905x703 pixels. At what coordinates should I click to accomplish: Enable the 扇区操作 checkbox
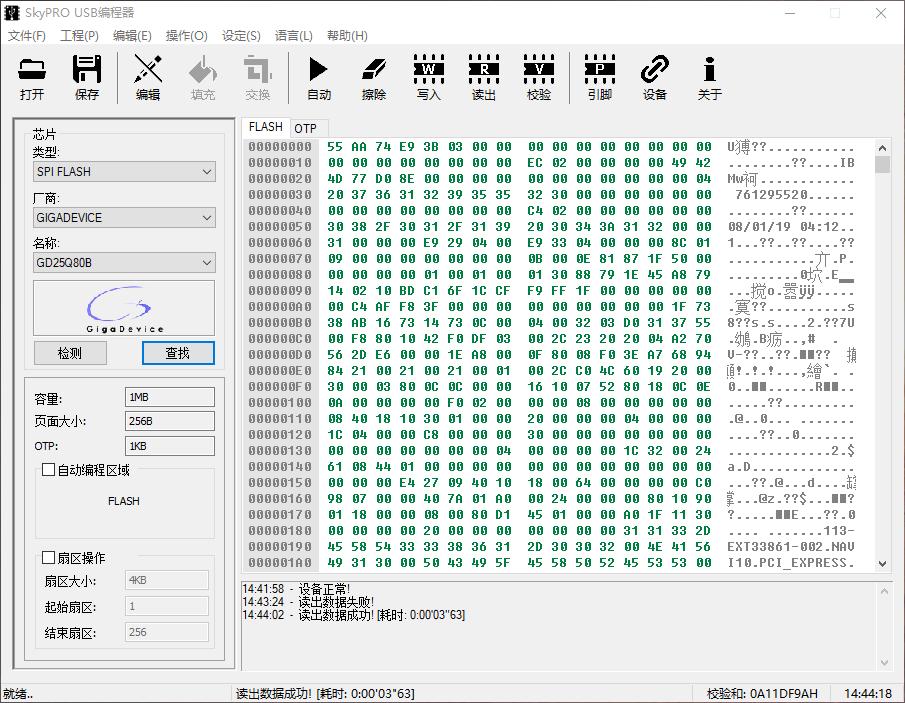click(48, 558)
